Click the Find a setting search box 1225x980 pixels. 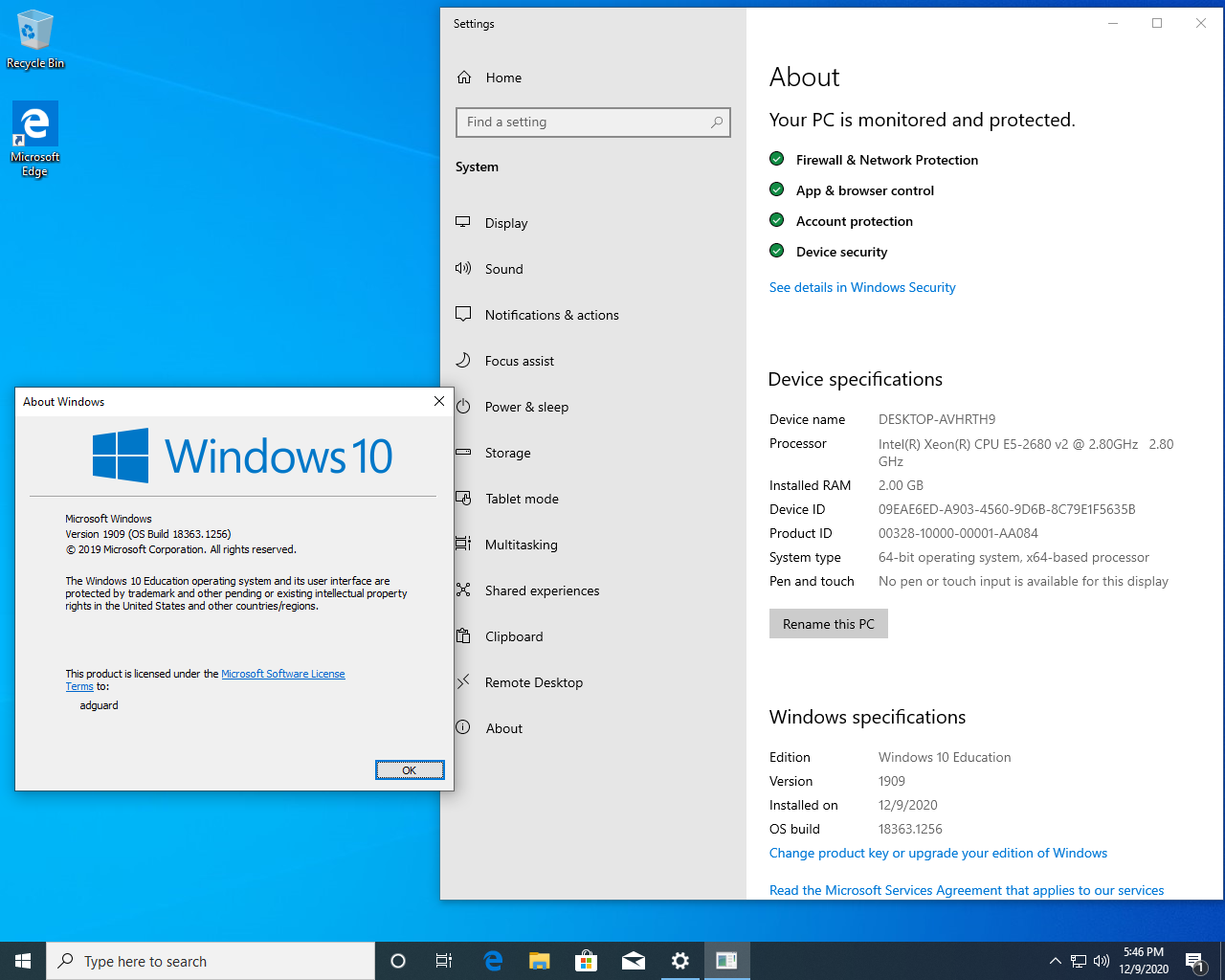coord(593,122)
